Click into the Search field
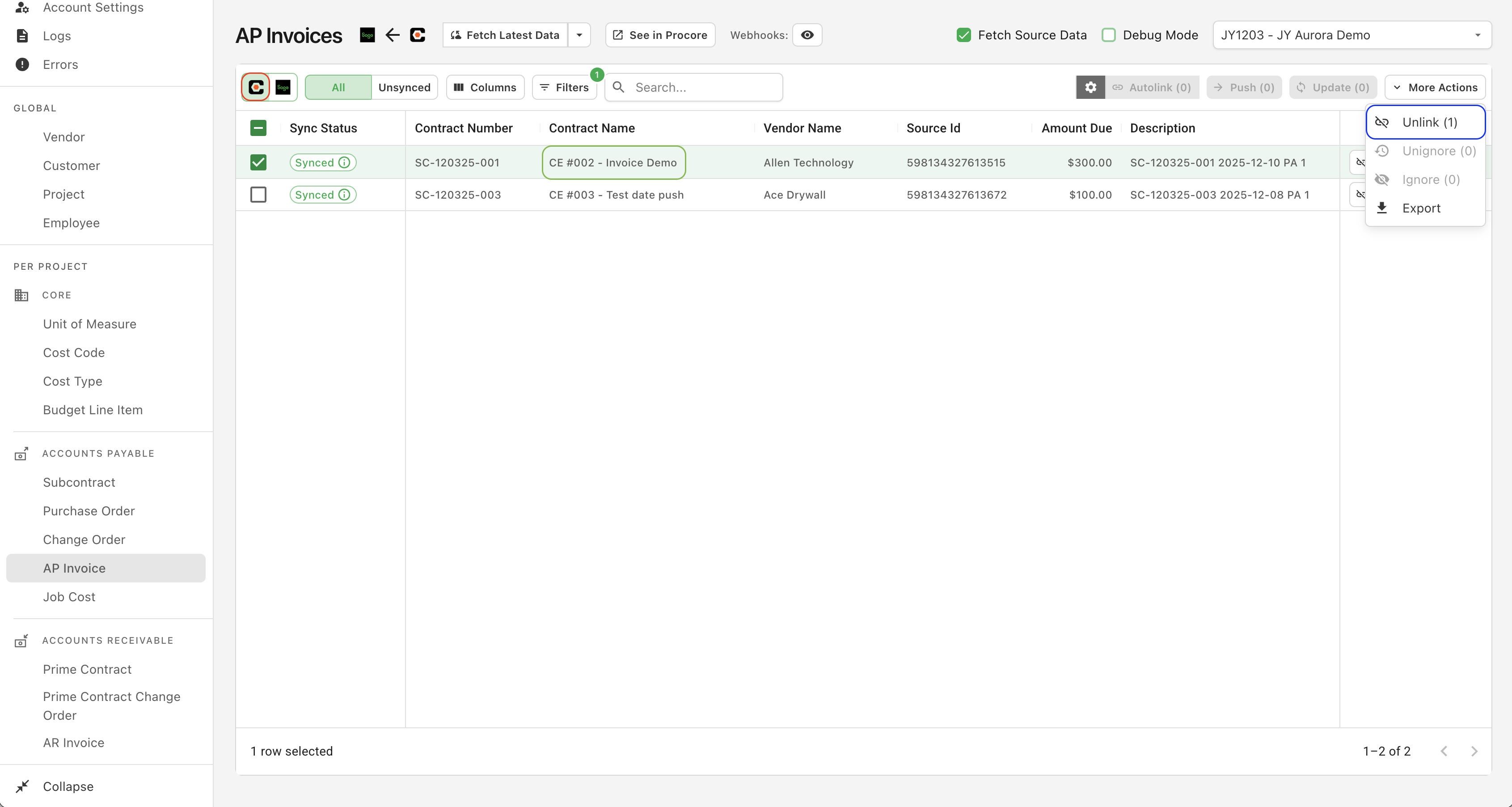 tap(704, 88)
